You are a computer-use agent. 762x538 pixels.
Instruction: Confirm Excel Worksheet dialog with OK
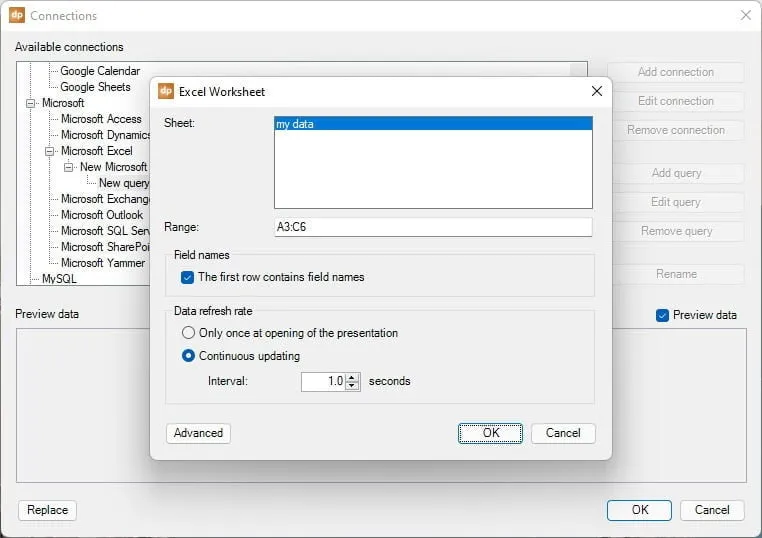click(490, 433)
